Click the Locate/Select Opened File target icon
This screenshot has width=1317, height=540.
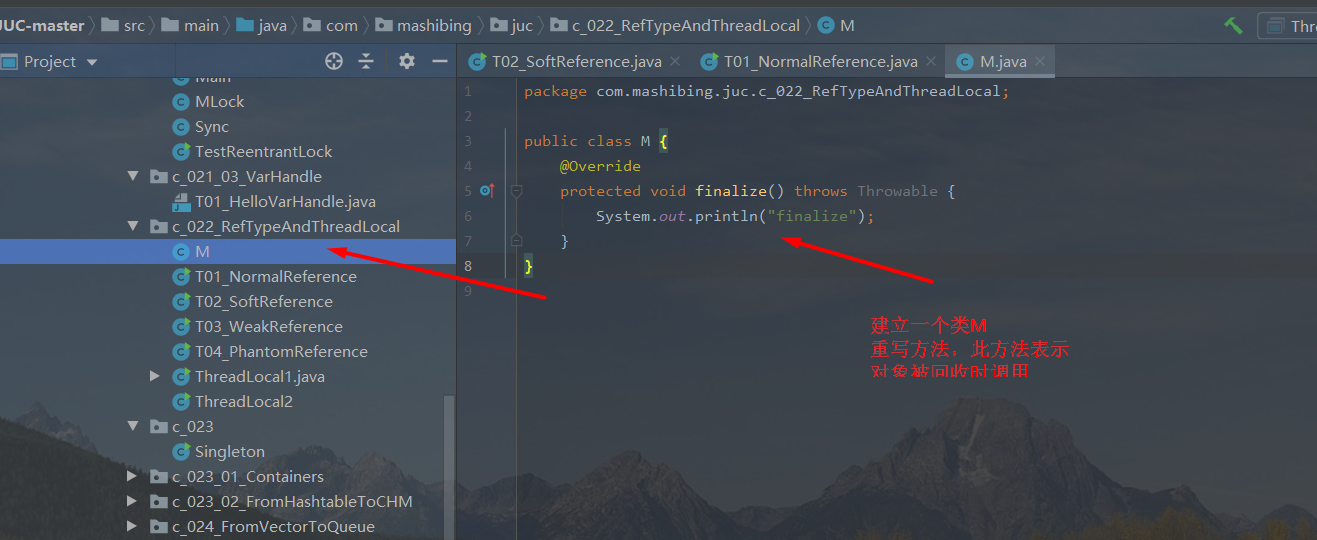point(334,62)
